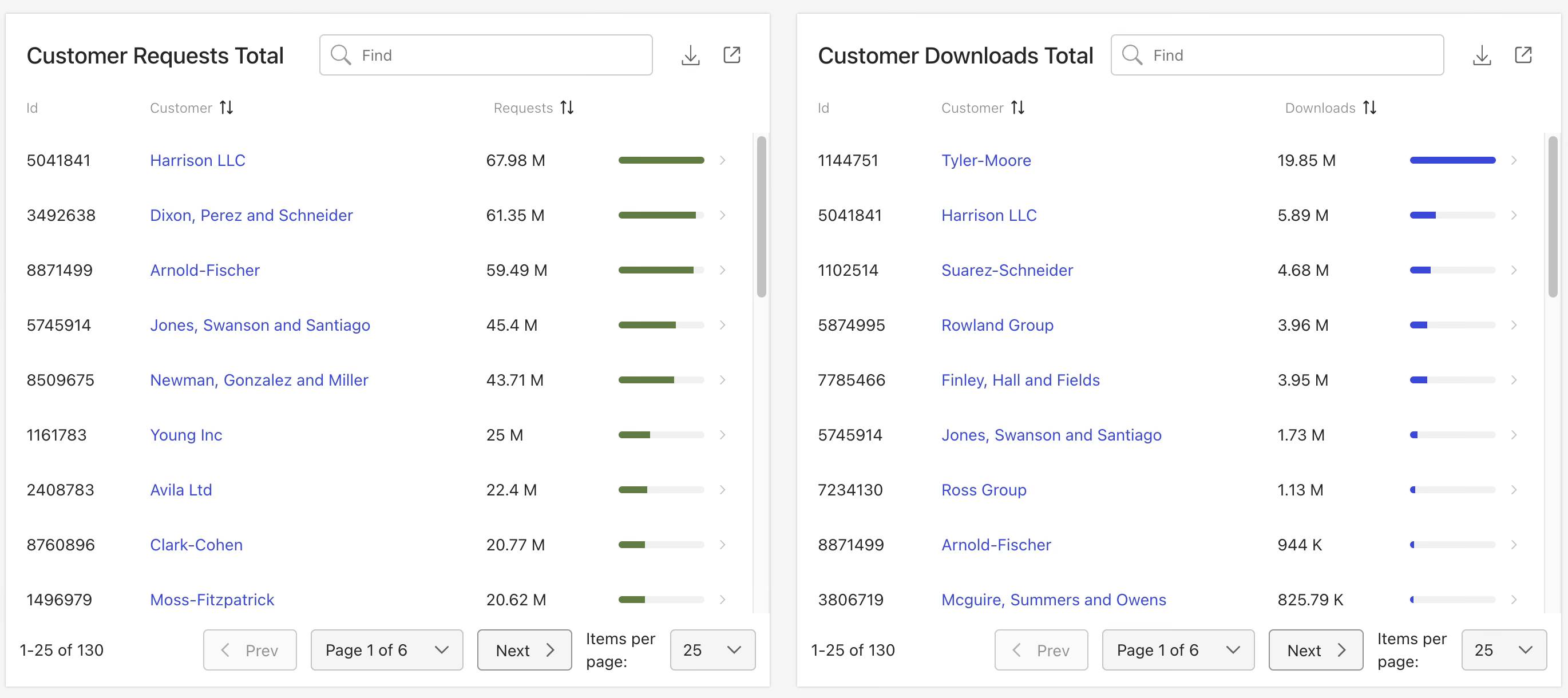
Task: Expand Tyler-Moore row chevron
Action: coord(1514,161)
